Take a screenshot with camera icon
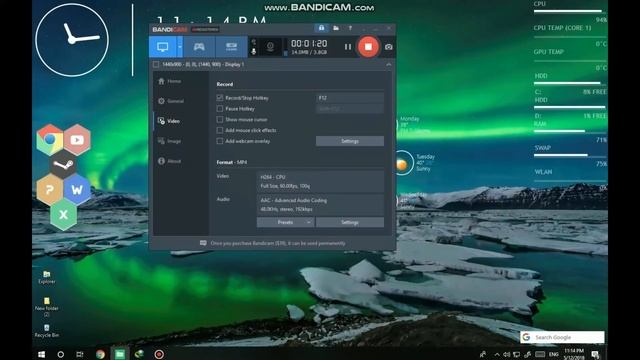 click(x=389, y=47)
